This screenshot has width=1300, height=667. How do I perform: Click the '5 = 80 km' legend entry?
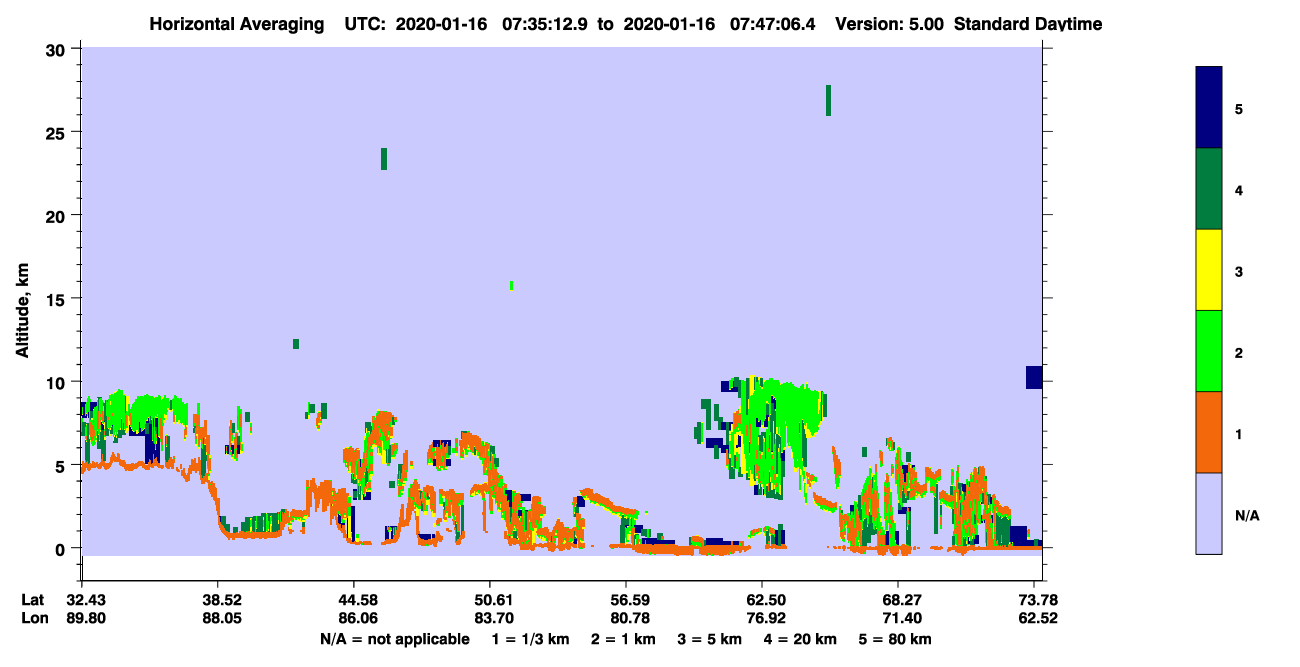click(895, 639)
